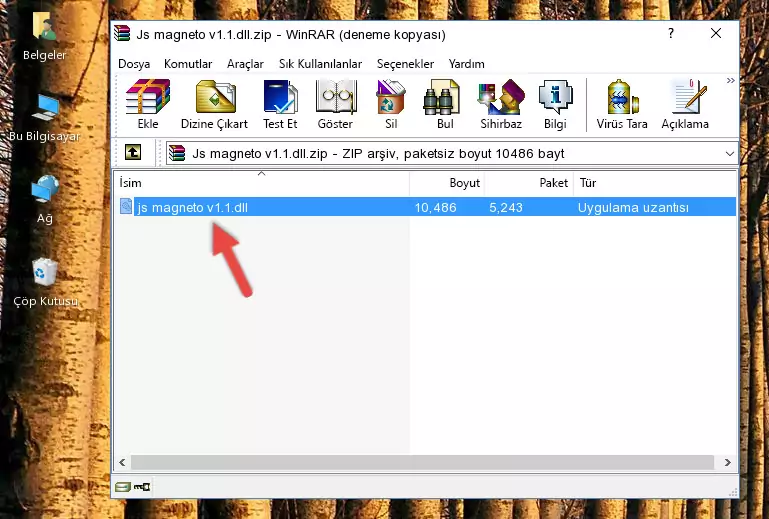
Task: Go up one folder level
Action: 133,153
